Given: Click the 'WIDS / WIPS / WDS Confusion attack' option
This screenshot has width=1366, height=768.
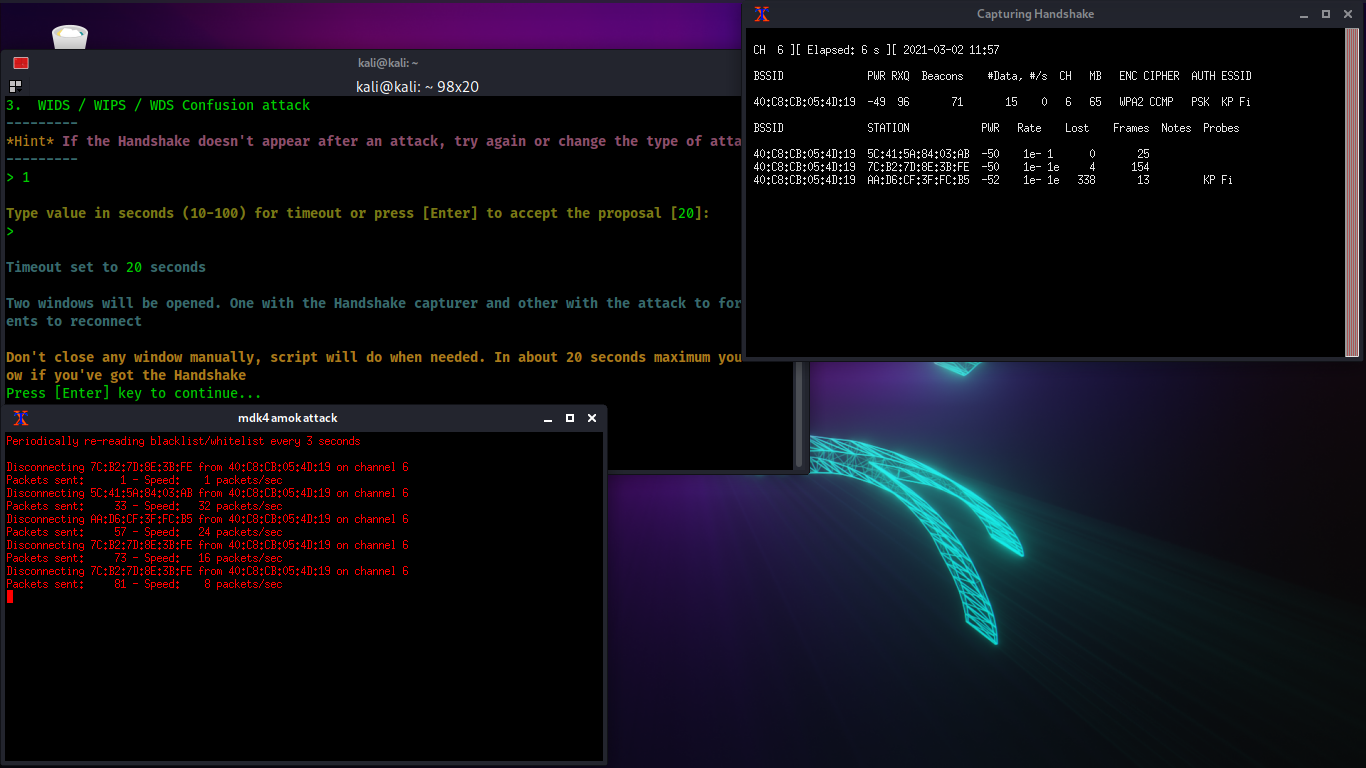Looking at the screenshot, I should point(158,105).
